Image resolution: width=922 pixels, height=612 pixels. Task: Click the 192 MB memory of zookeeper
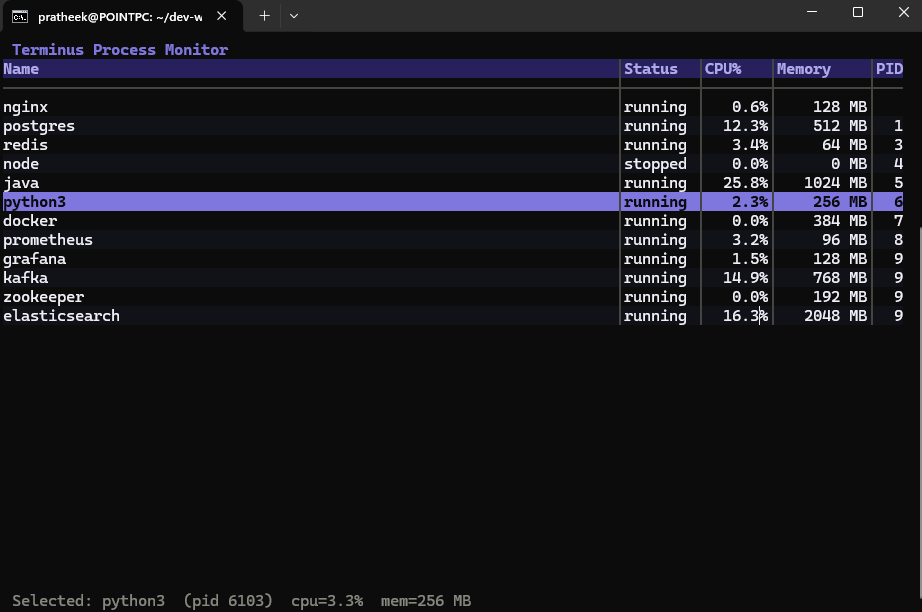(840, 297)
